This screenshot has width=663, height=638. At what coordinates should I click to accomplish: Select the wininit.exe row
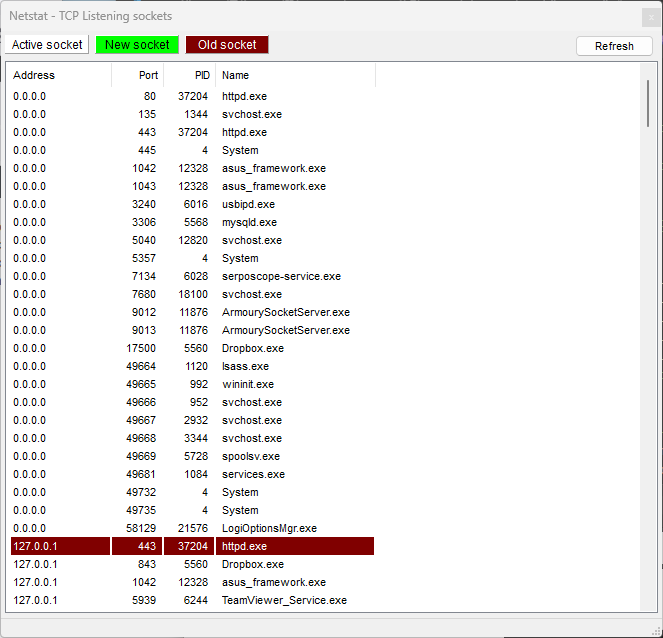coord(192,384)
